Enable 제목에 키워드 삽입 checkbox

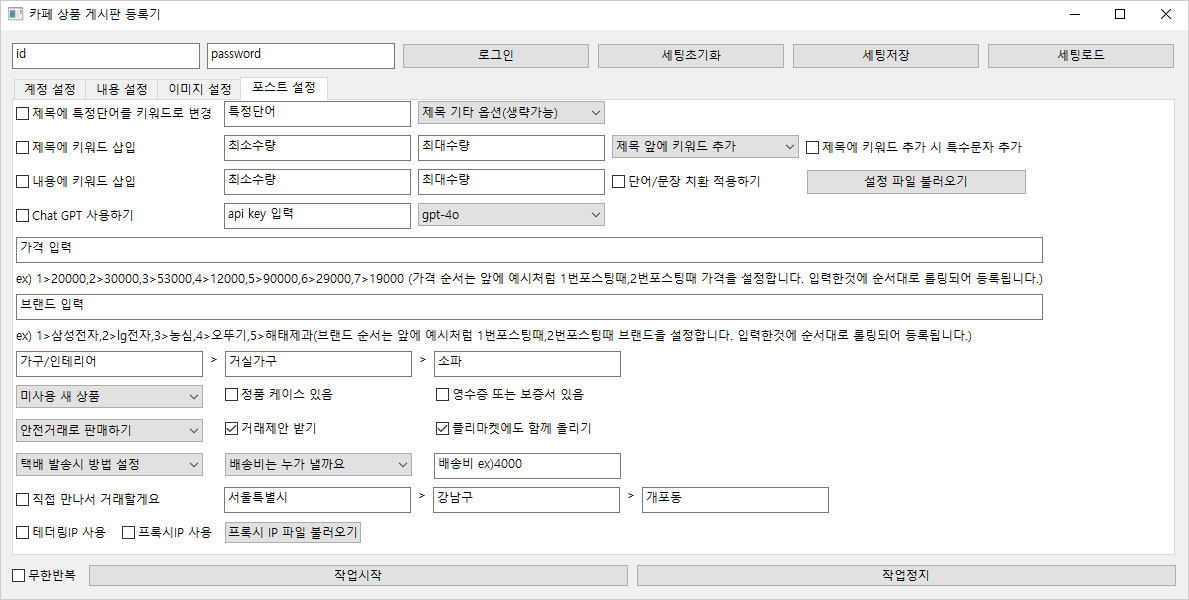[x=23, y=148]
